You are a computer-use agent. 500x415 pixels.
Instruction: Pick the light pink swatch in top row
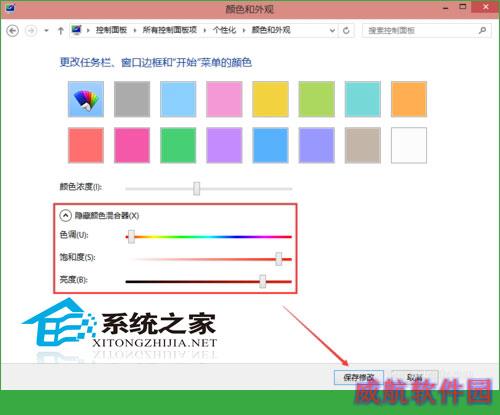tap(224, 99)
